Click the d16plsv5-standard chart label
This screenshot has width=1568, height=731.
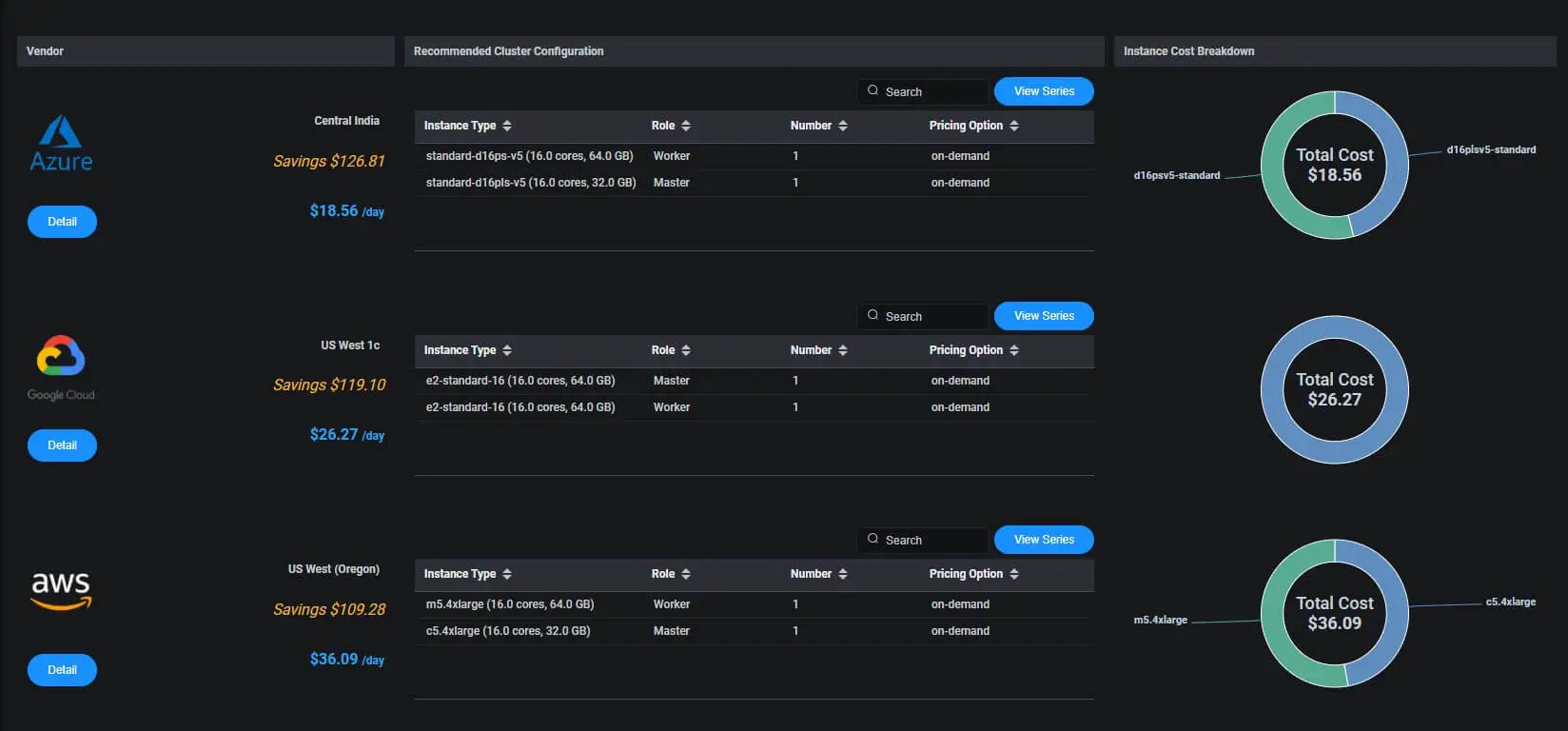(1491, 149)
